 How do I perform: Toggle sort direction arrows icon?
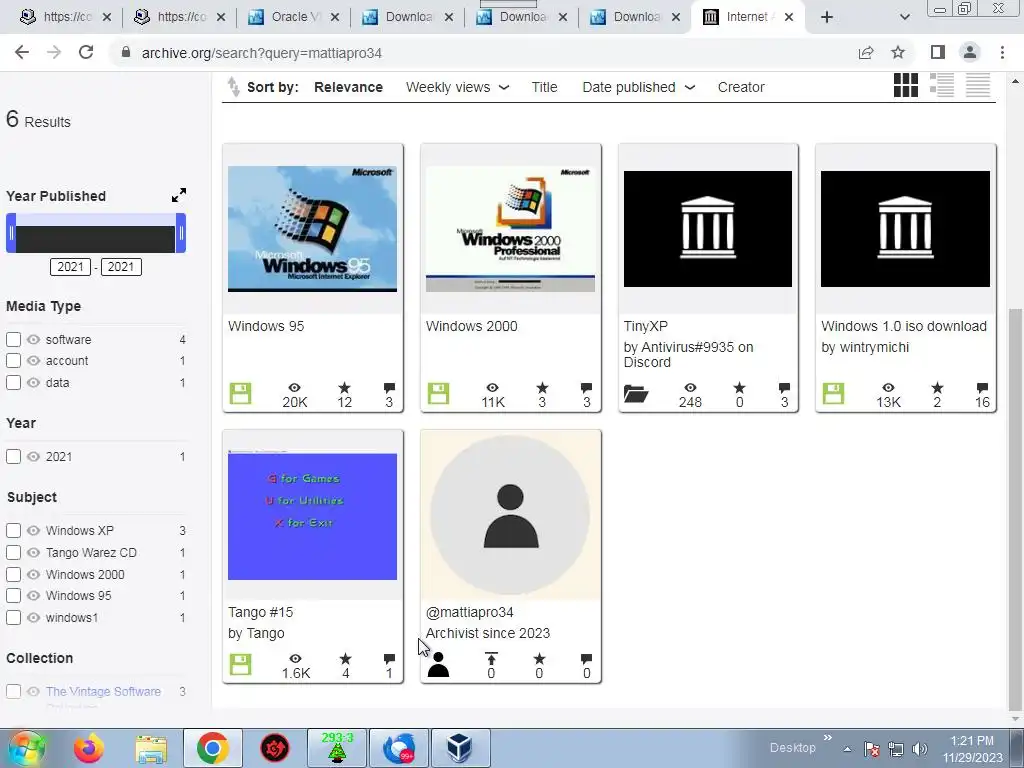[233, 87]
